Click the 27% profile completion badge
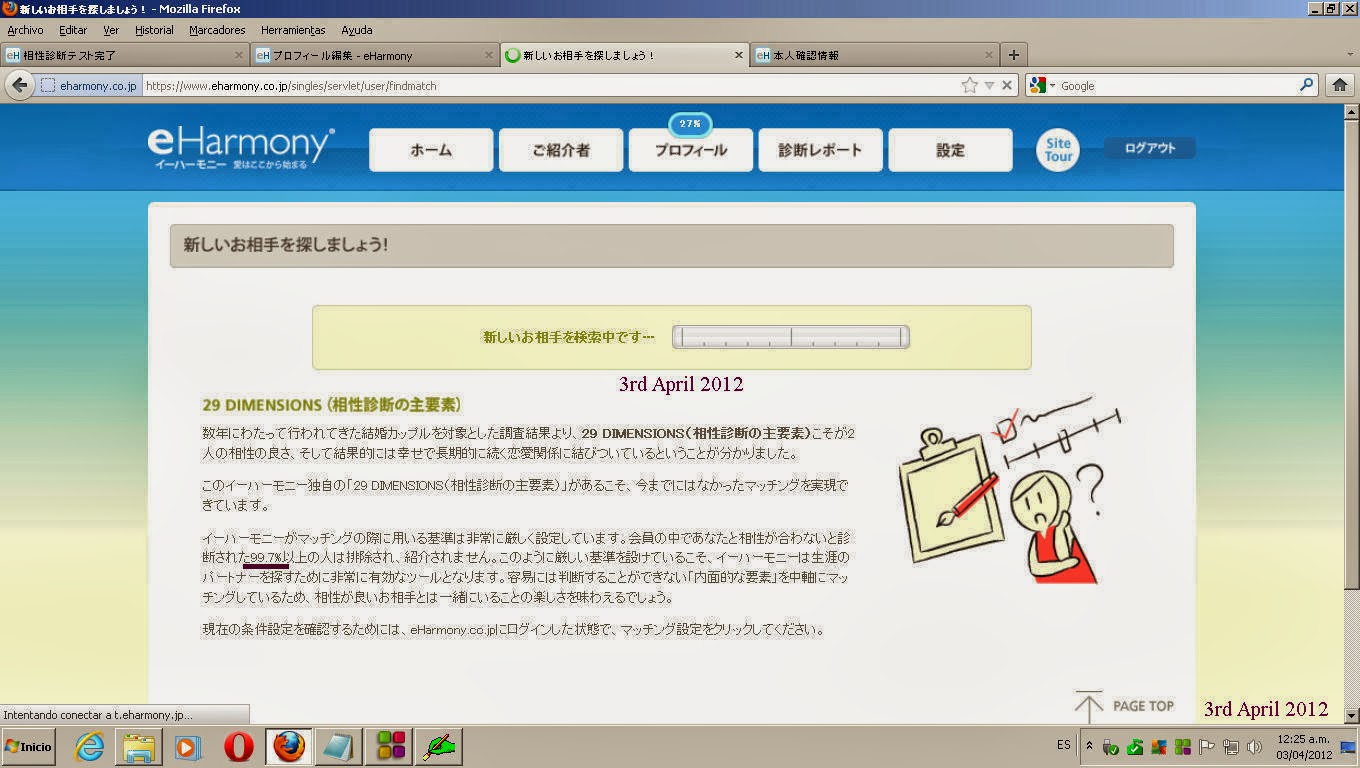The height and width of the screenshot is (768, 1360). pos(690,124)
